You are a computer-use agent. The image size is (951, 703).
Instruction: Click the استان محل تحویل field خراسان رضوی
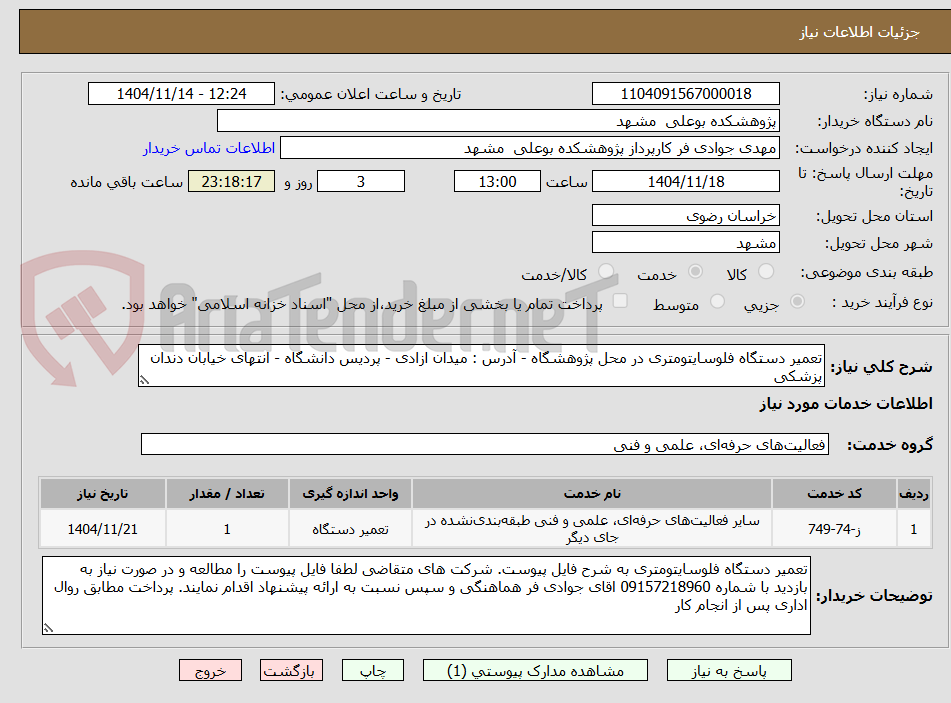685,215
